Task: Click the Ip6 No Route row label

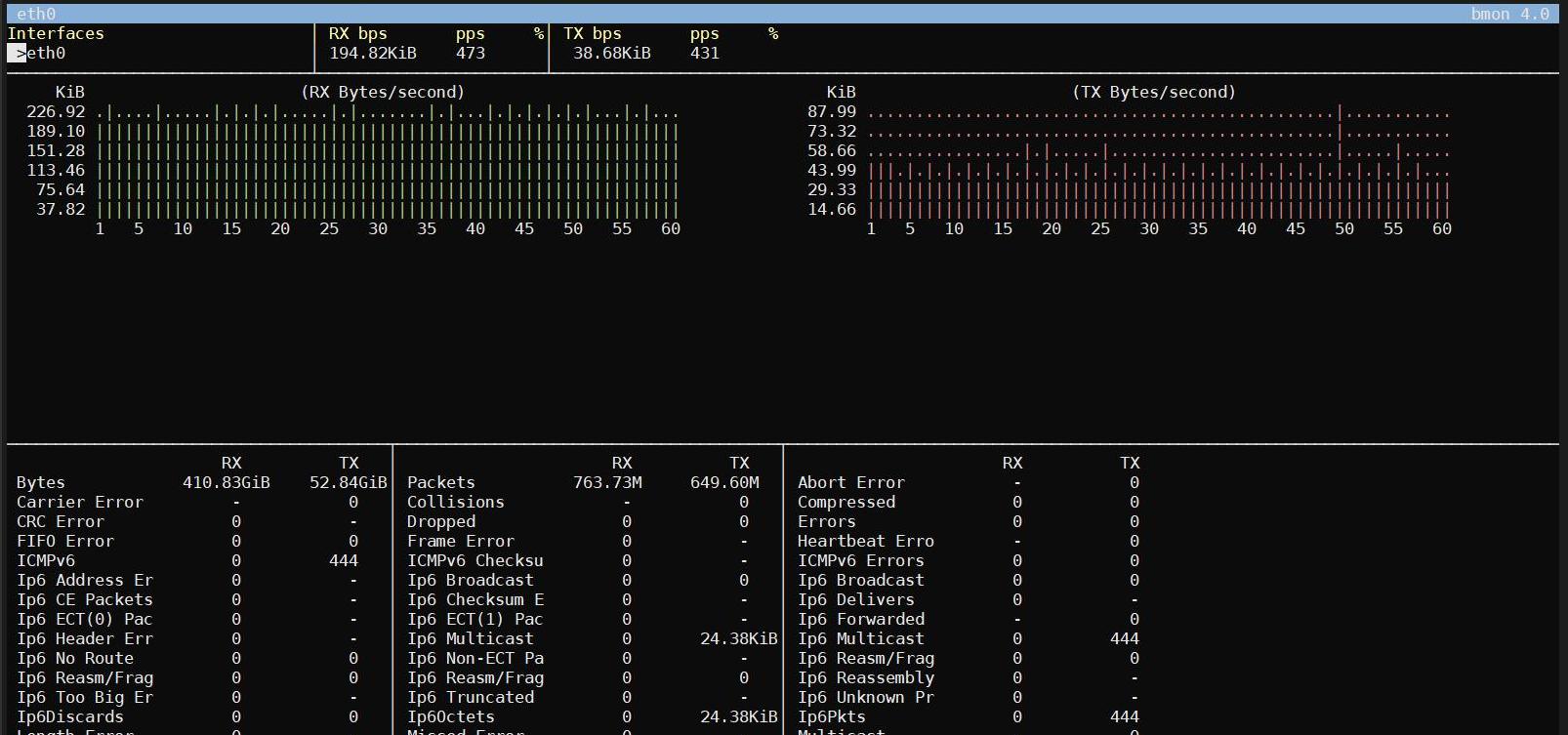Action: tap(75, 658)
